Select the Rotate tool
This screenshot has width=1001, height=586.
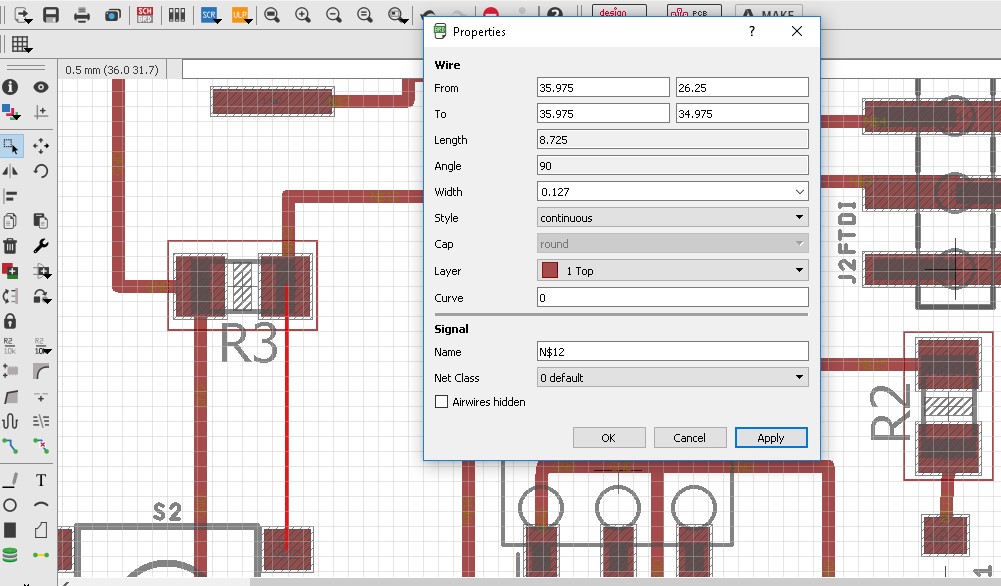tap(41, 171)
